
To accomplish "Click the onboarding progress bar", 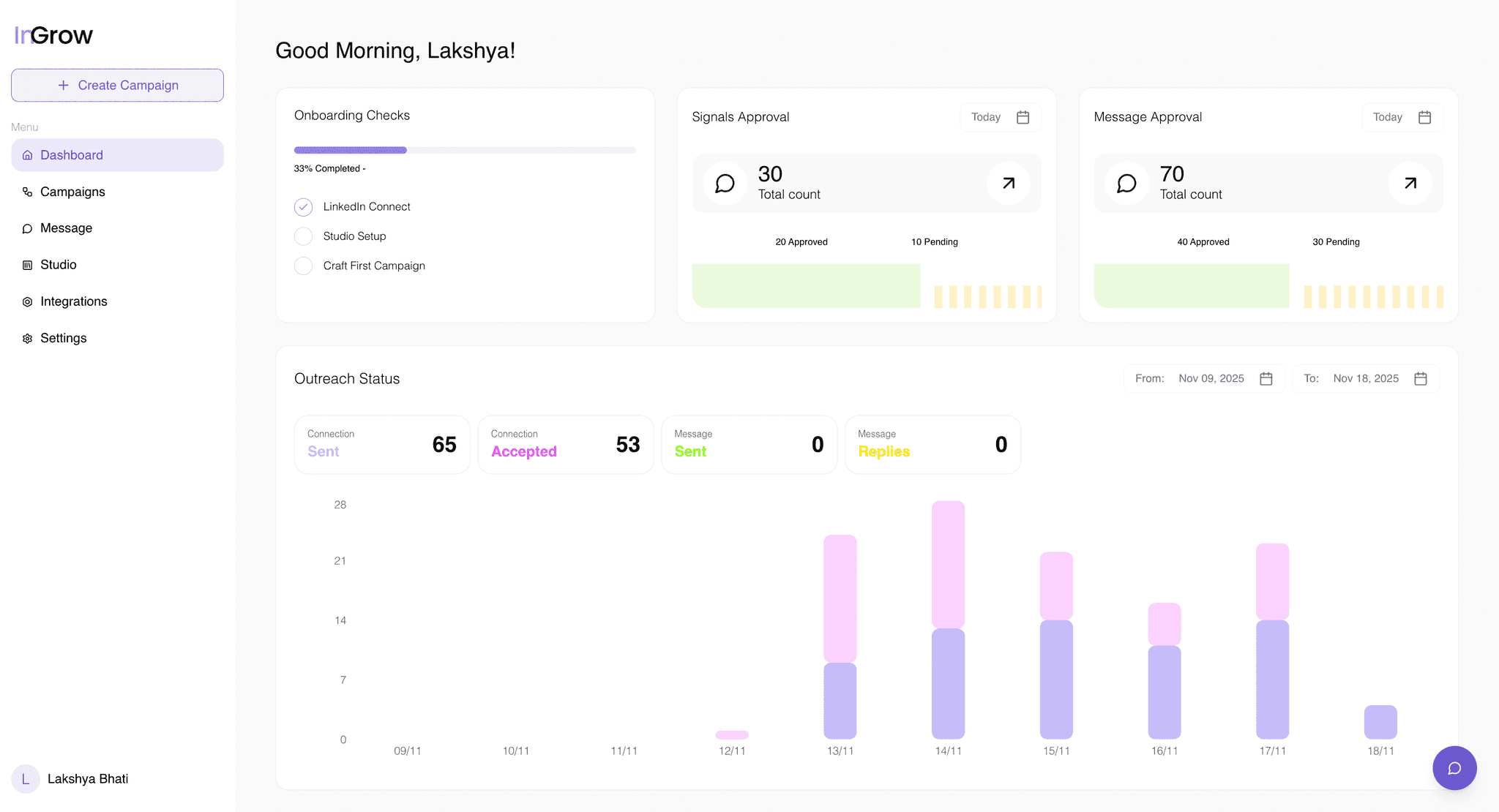I will (x=464, y=150).
